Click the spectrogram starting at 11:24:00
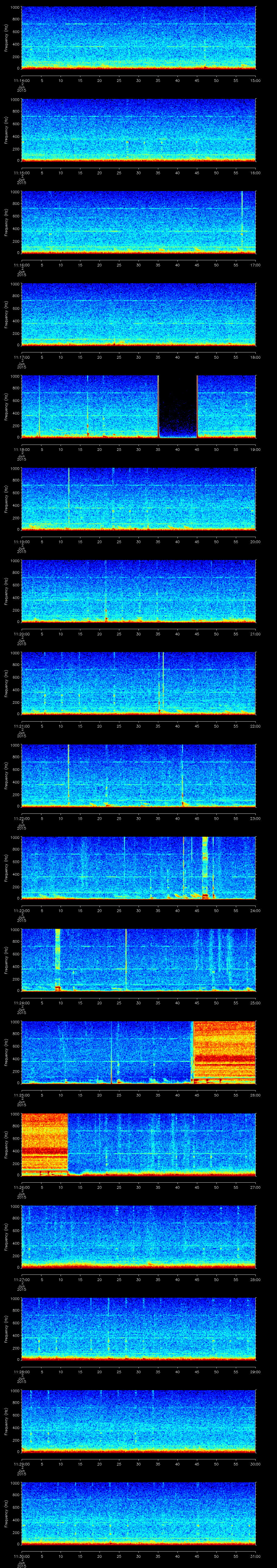 click(x=138, y=960)
